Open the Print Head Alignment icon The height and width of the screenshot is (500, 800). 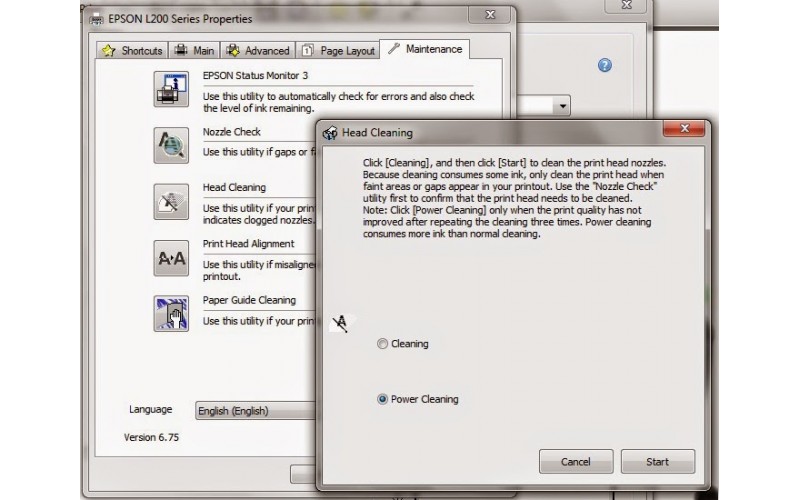170,258
